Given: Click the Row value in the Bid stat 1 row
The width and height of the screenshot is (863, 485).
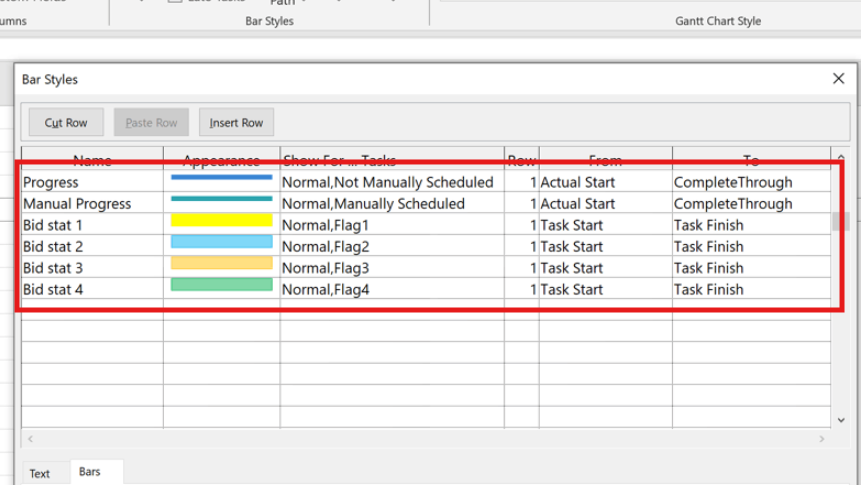Looking at the screenshot, I should point(522,225).
